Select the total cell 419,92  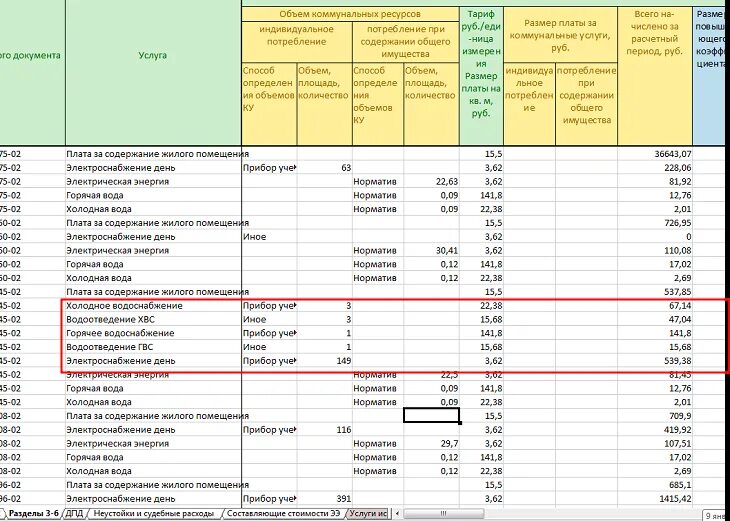tap(655, 429)
